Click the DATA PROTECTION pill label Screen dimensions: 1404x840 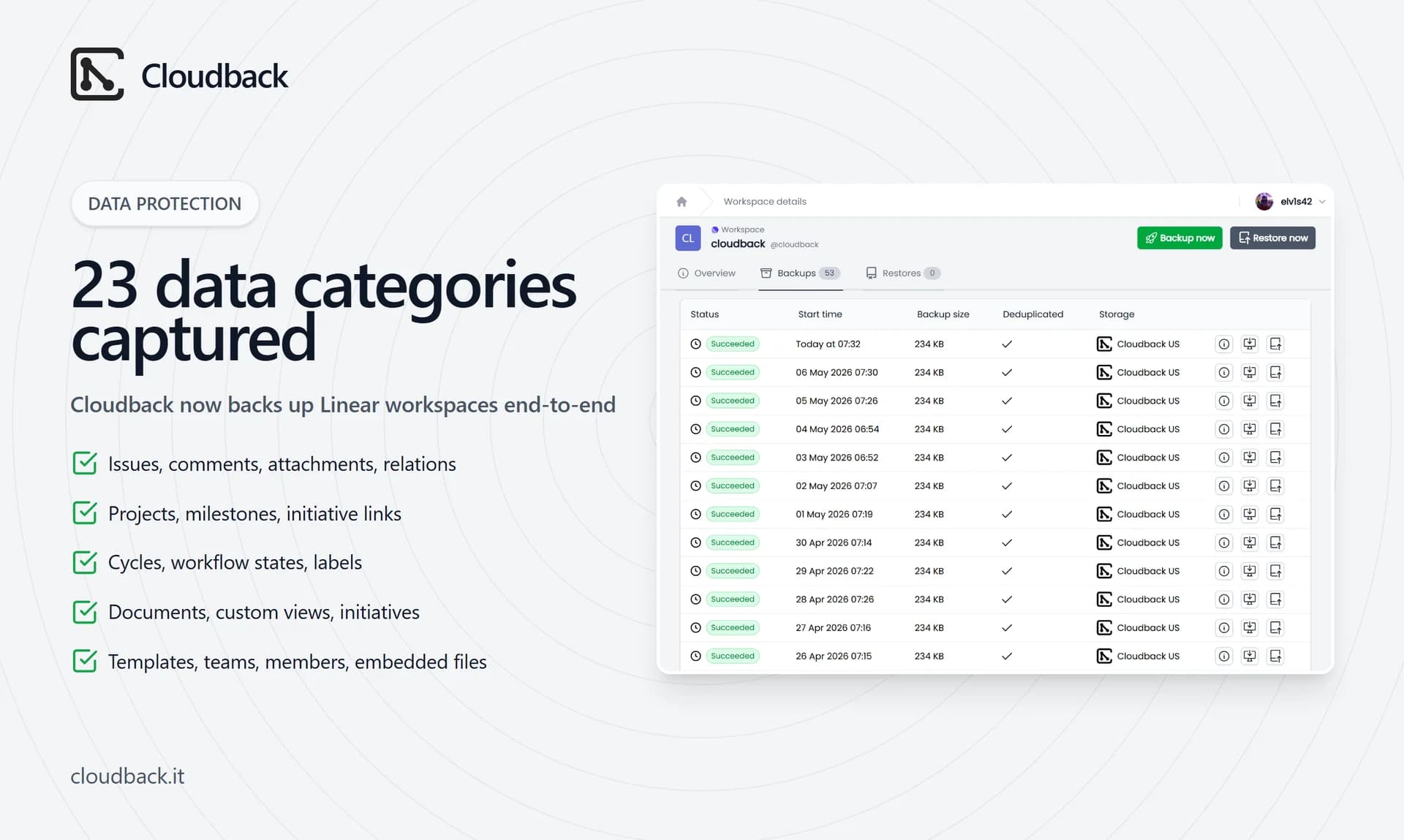tap(165, 204)
